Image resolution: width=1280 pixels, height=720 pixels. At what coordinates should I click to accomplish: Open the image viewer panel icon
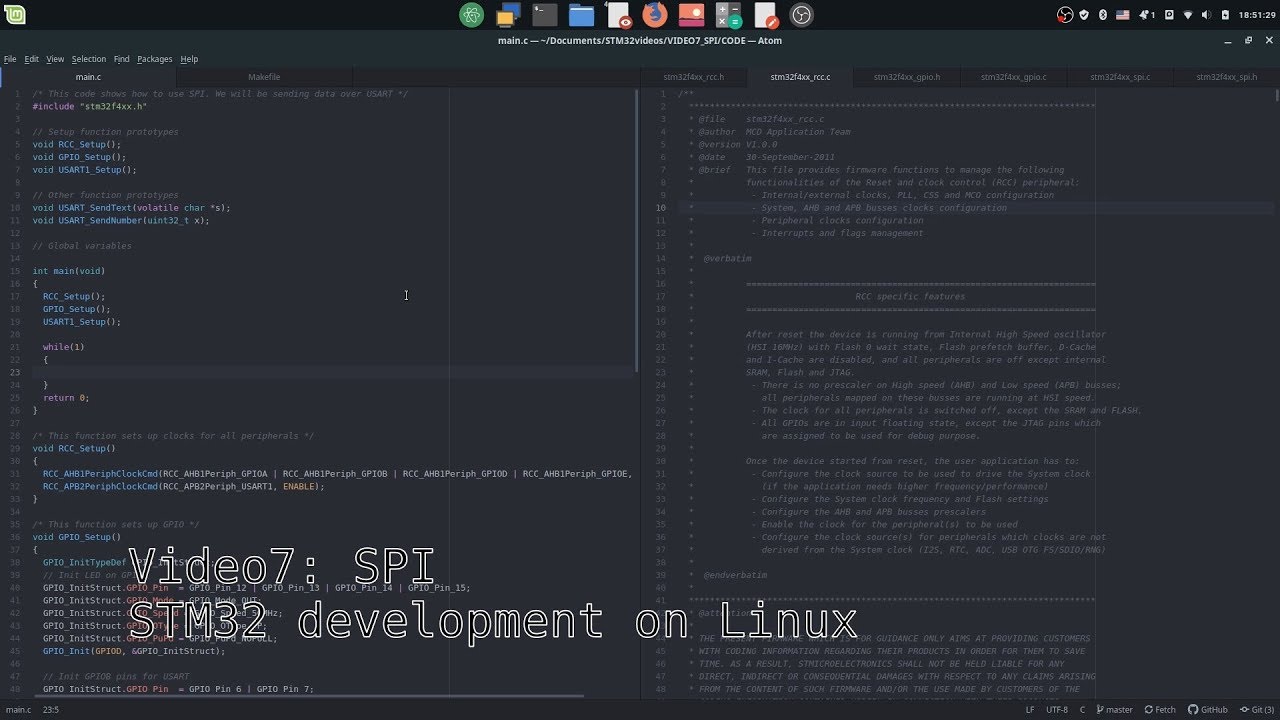click(691, 15)
